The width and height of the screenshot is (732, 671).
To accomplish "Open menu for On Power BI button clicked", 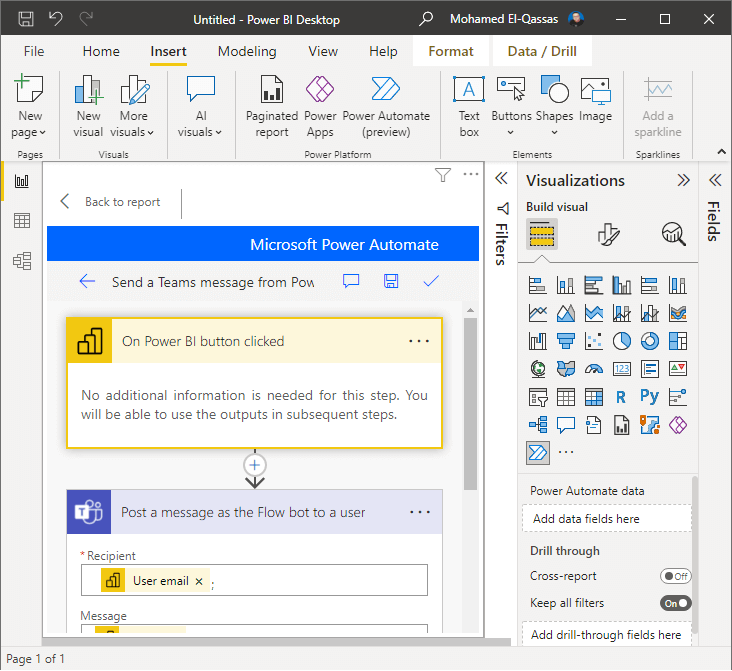I will (419, 341).
